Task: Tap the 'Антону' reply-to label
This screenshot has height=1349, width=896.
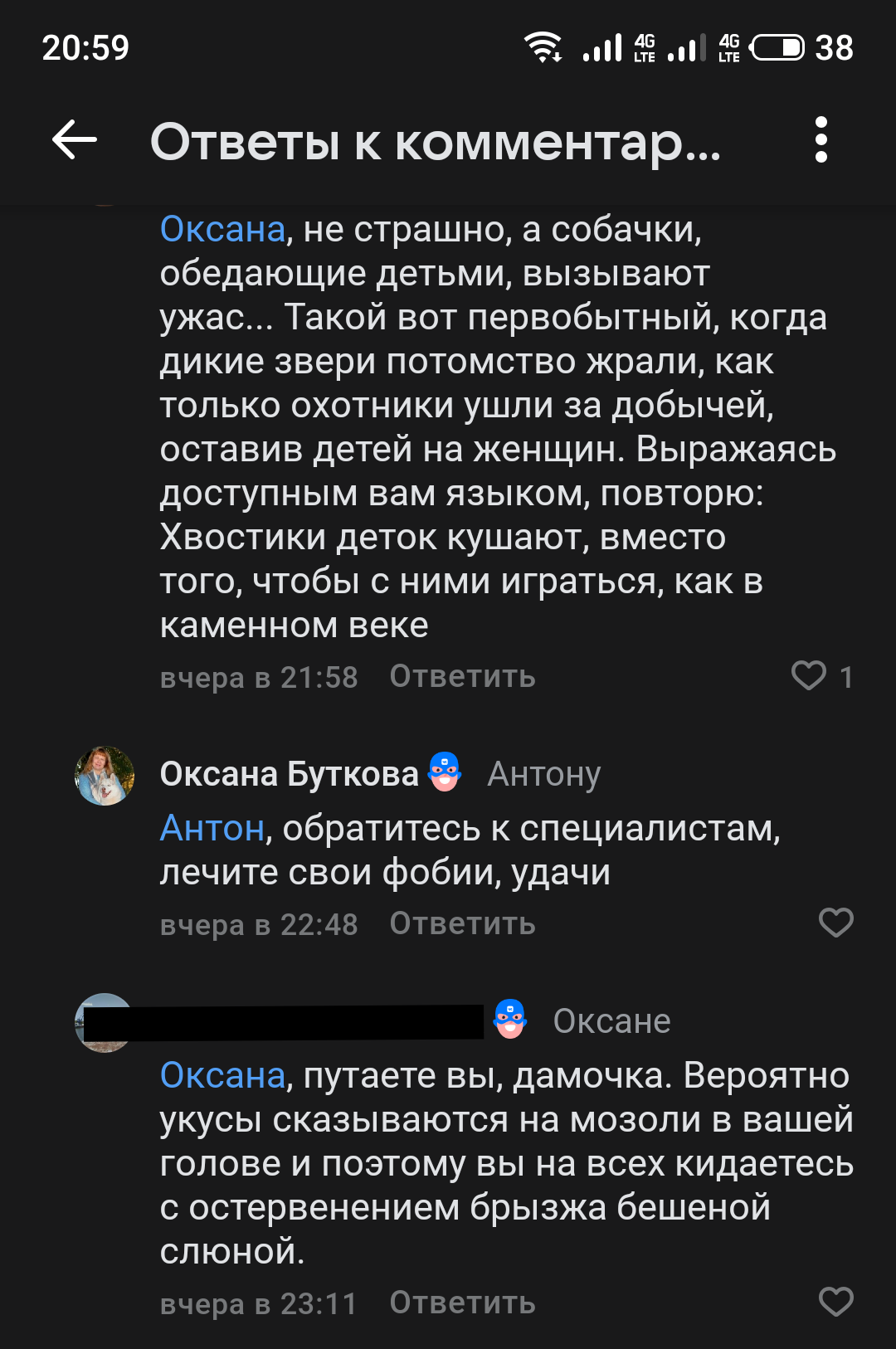Action: (543, 774)
